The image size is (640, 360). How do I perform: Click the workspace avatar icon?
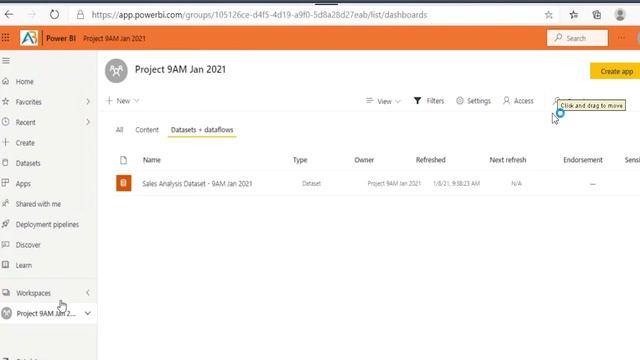[x=116, y=71]
